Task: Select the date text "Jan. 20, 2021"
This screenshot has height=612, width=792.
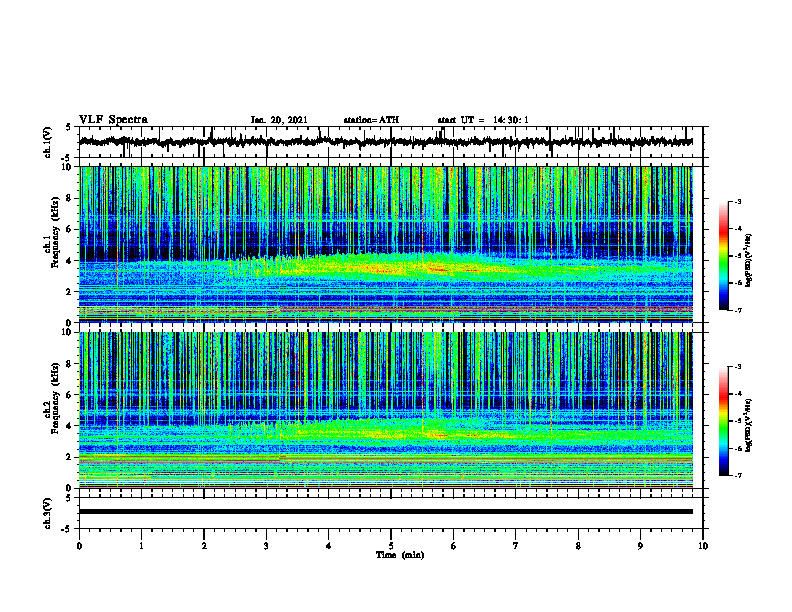Action: click(279, 120)
